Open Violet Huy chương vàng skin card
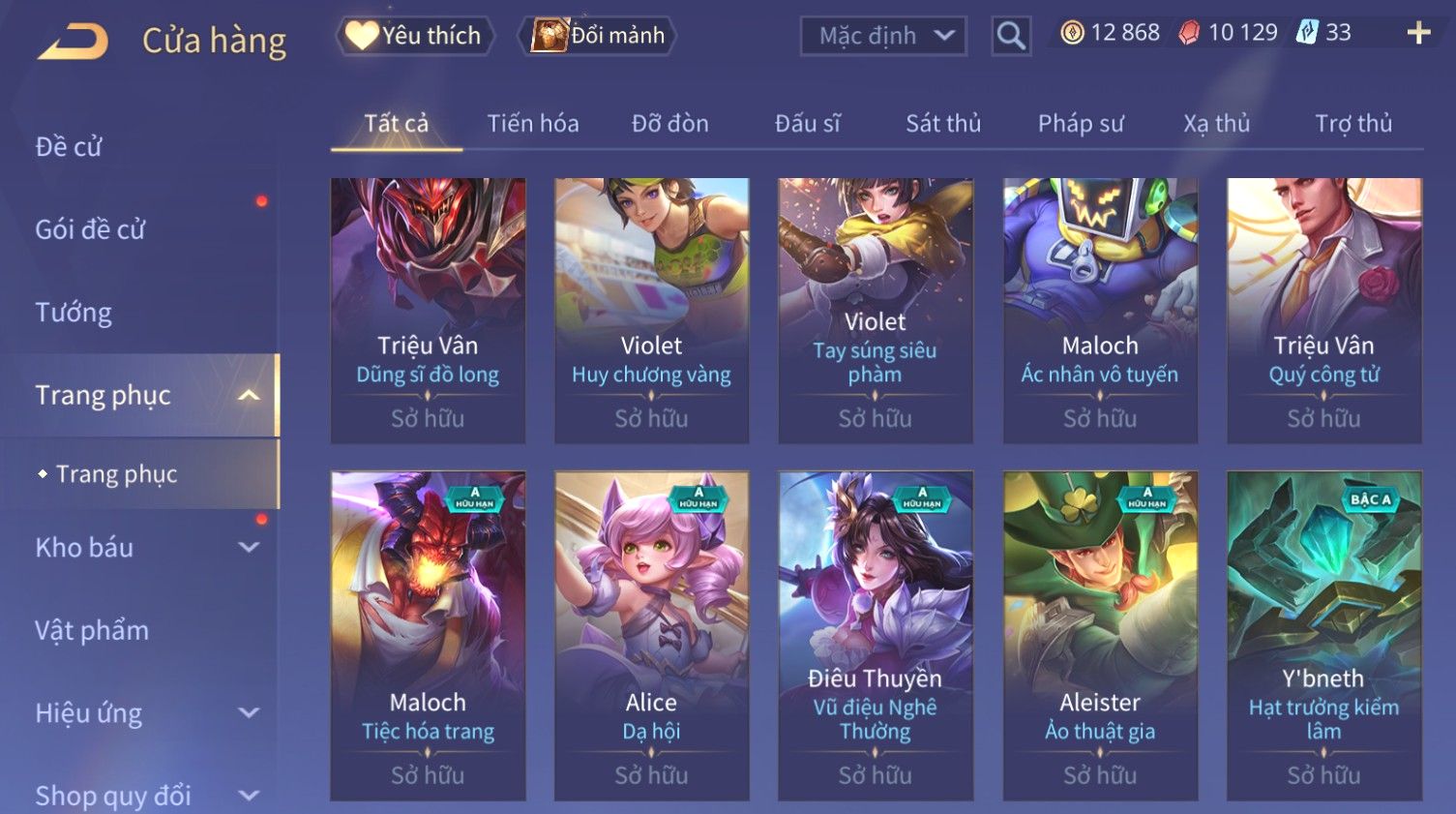The width and height of the screenshot is (1456, 814). click(651, 311)
